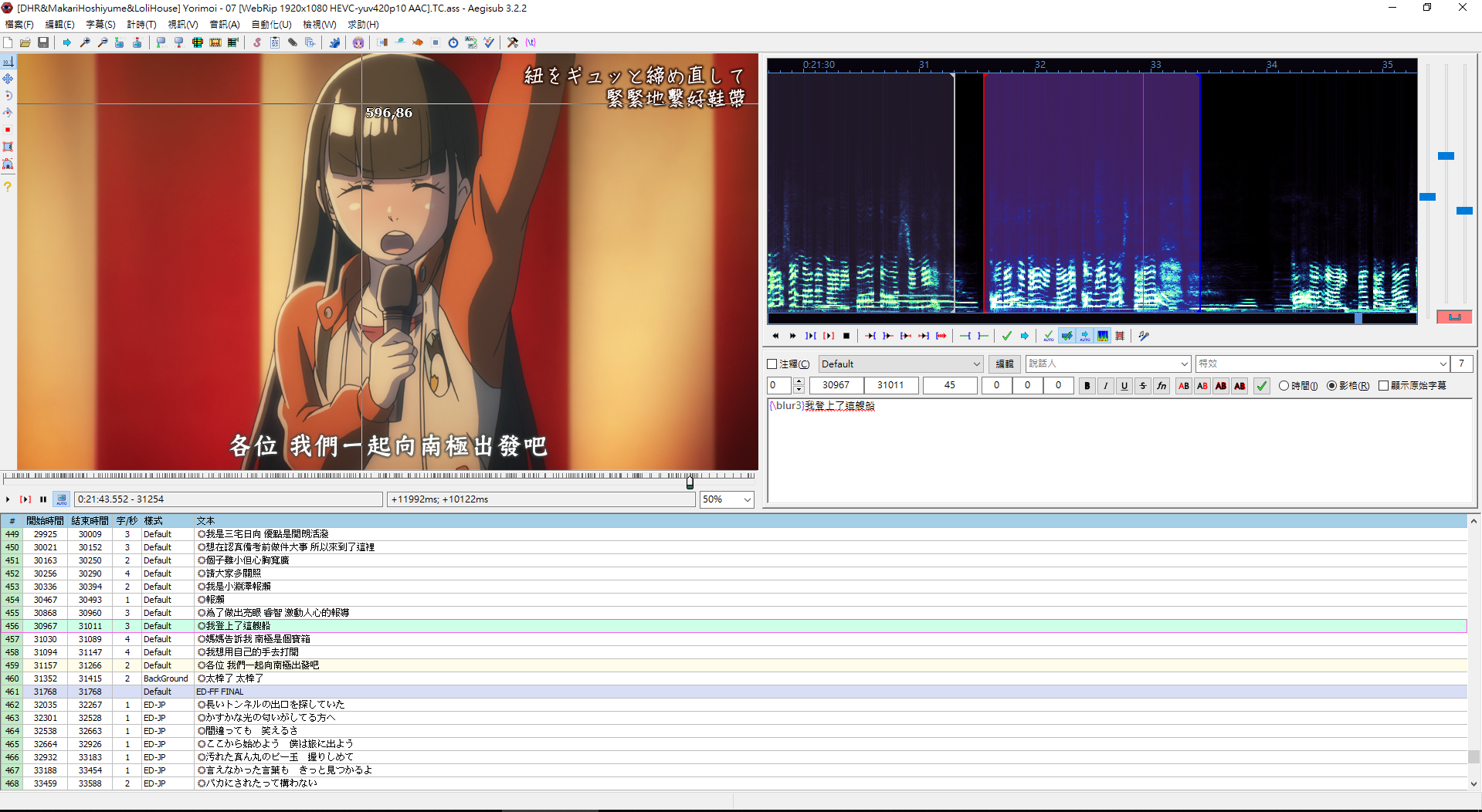This screenshot has height=812, width=1482.
Task: Select subtitle row 459 各位 我們一起向南極出發吧
Action: click(x=734, y=665)
